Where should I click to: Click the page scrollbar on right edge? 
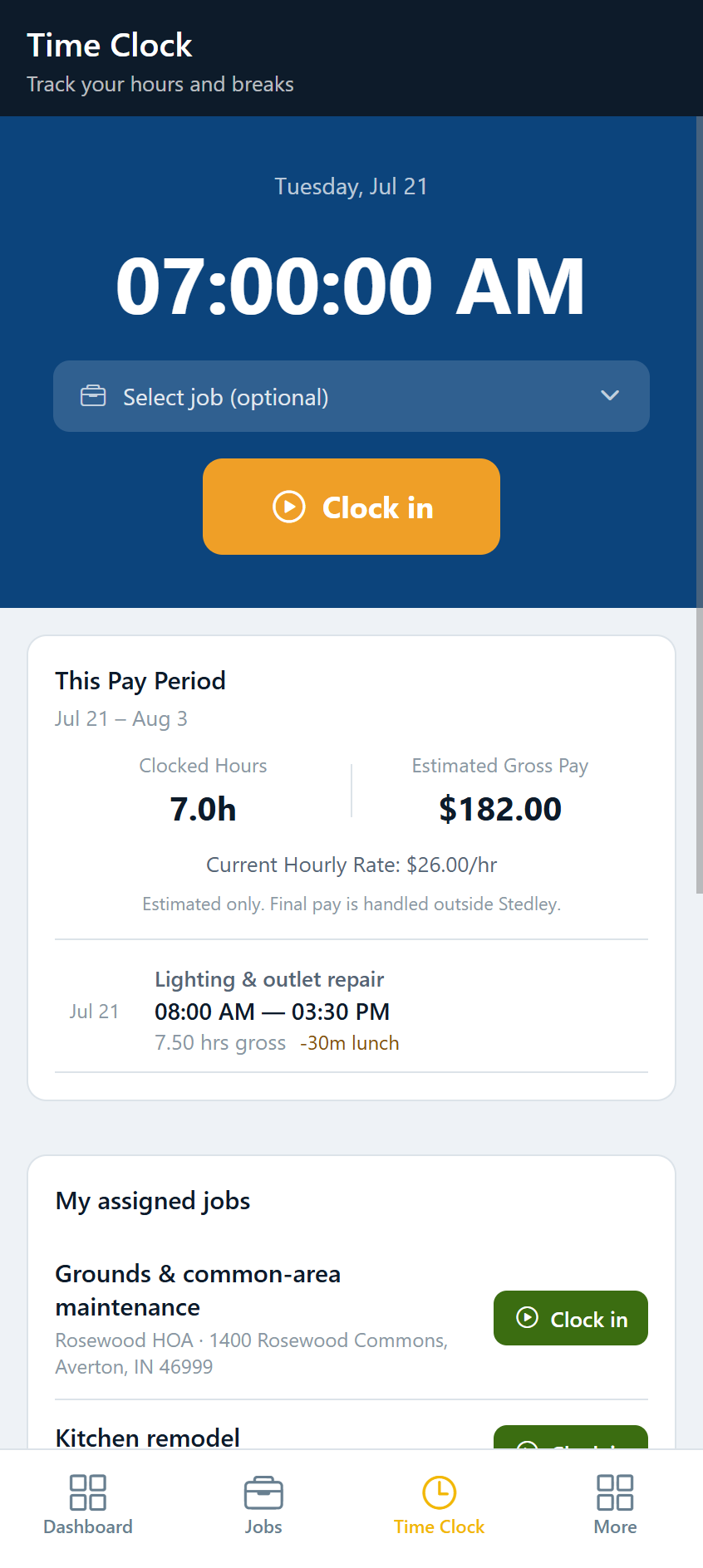coord(699,505)
